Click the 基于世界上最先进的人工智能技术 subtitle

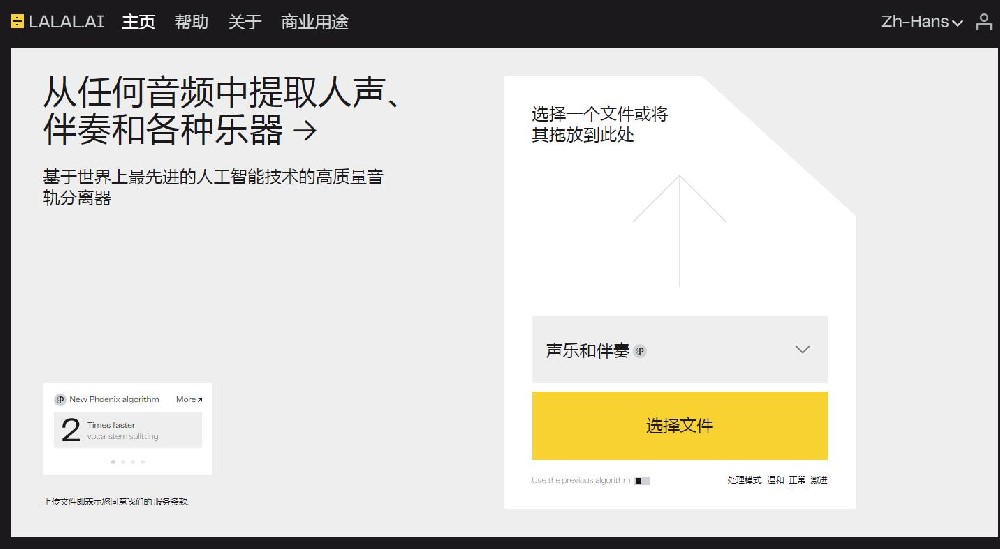213,186
